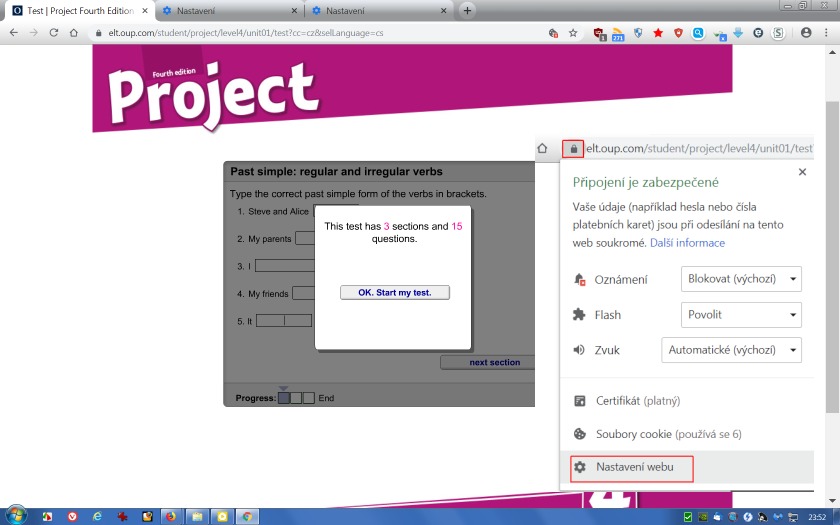Image resolution: width=840 pixels, height=525 pixels.
Task: Switch to the second Nastavení tab
Action: [379, 11]
